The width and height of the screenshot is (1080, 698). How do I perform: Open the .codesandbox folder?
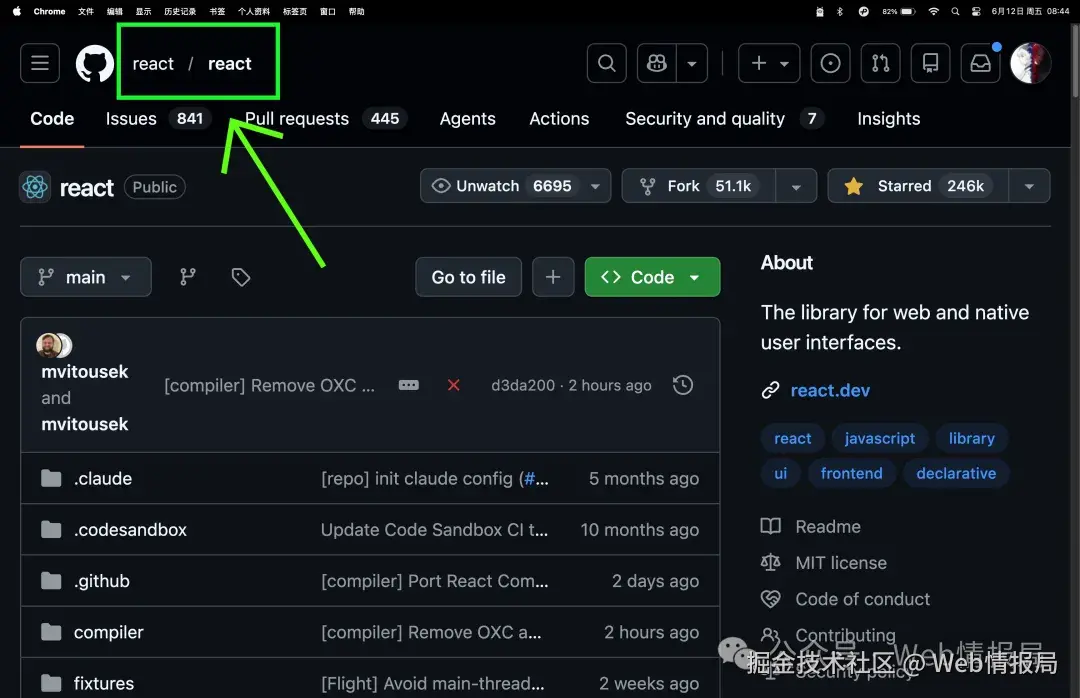(x=130, y=529)
